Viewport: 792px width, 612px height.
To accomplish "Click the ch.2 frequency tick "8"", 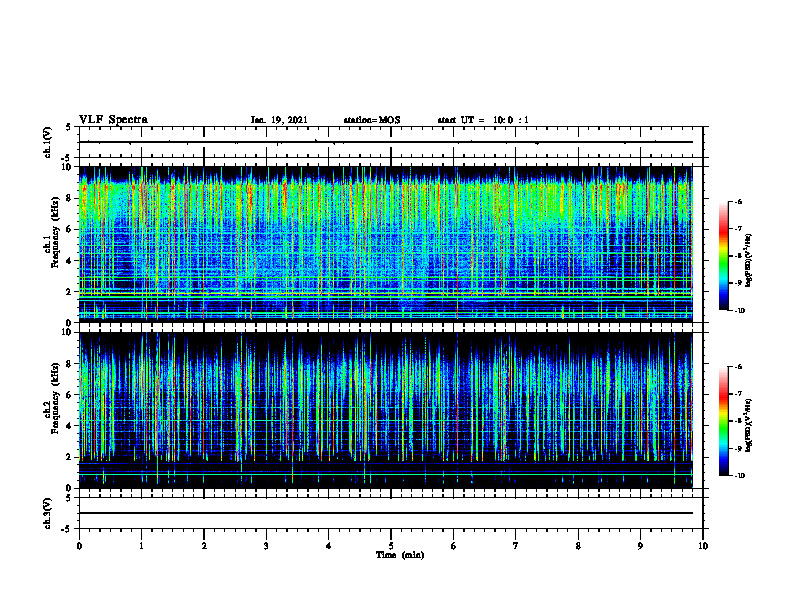I will 70,364.
